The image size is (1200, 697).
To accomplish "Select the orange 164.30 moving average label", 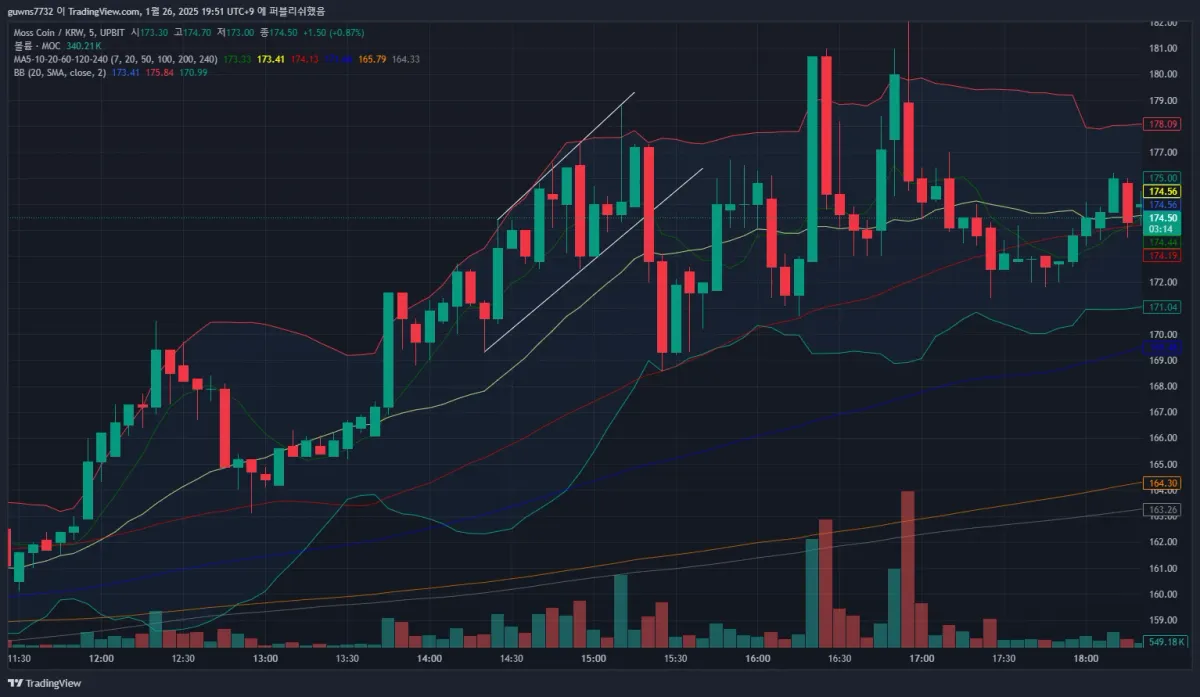I will tap(1163, 483).
